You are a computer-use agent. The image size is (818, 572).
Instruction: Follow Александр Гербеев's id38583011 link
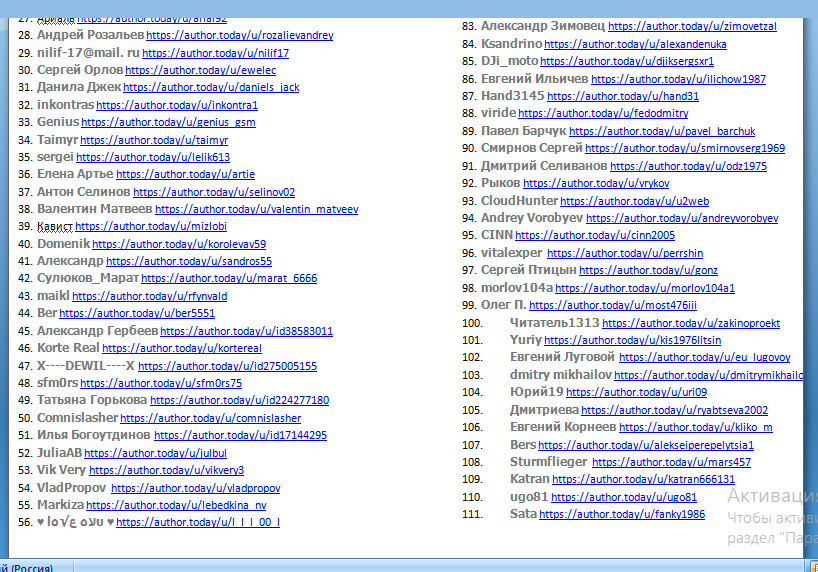(x=246, y=331)
